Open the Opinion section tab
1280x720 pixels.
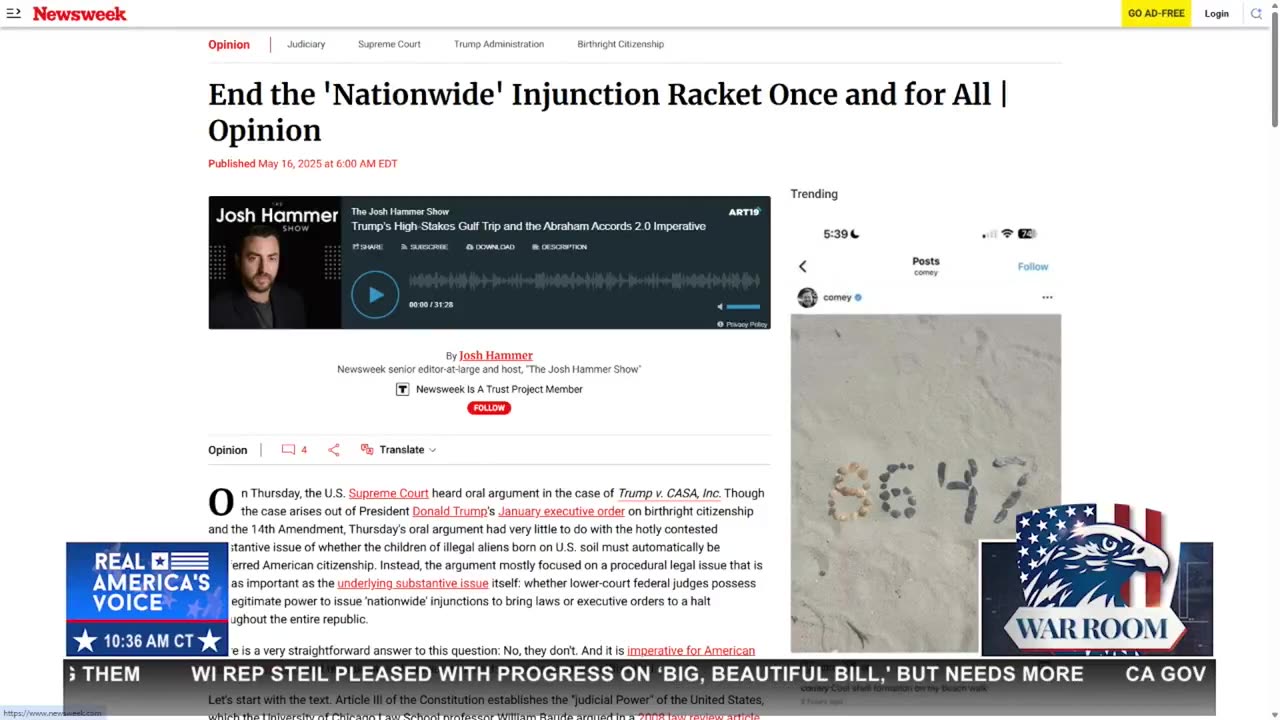pos(229,44)
